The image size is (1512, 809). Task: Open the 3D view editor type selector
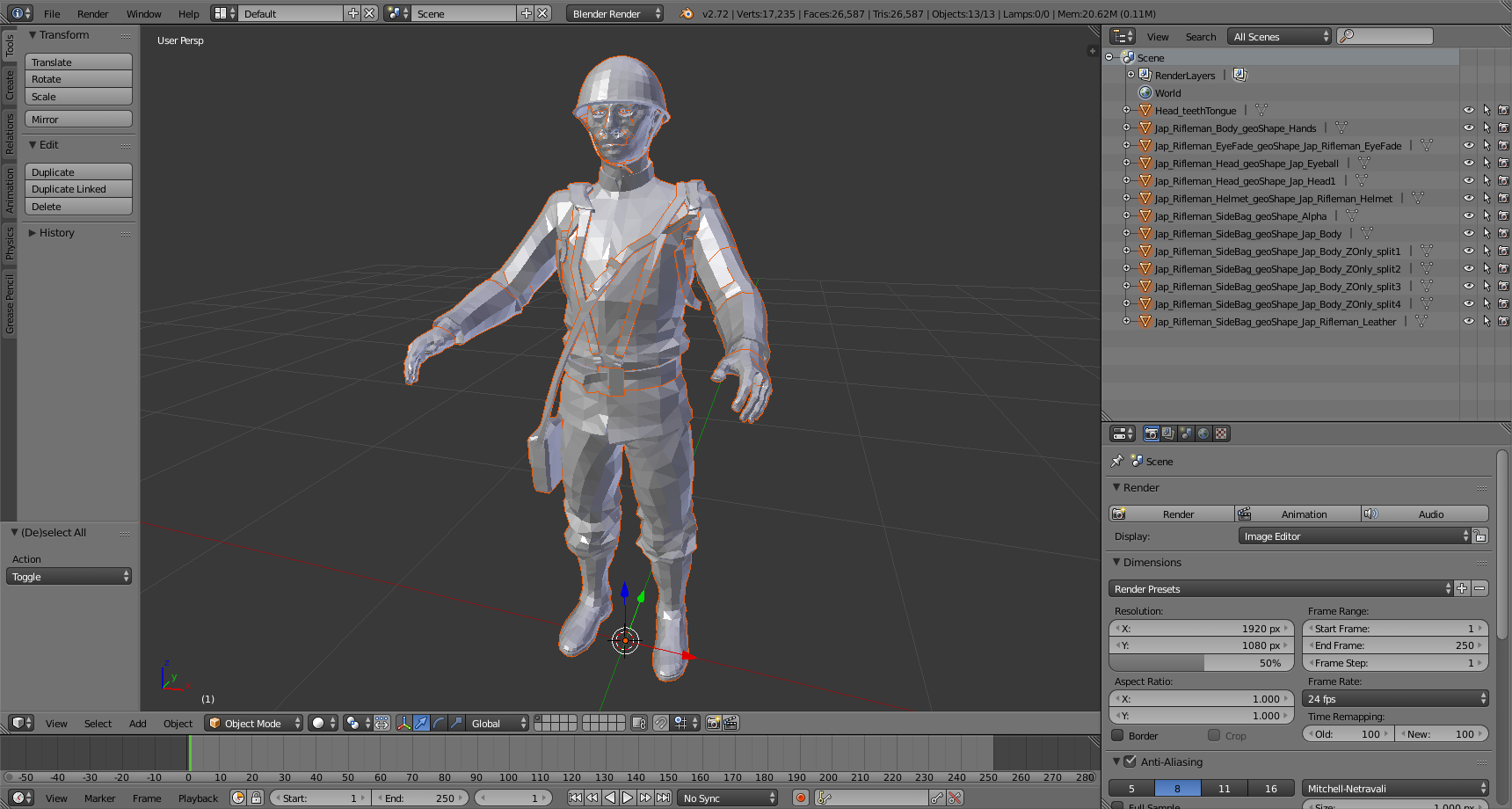pyautogui.click(x=21, y=723)
